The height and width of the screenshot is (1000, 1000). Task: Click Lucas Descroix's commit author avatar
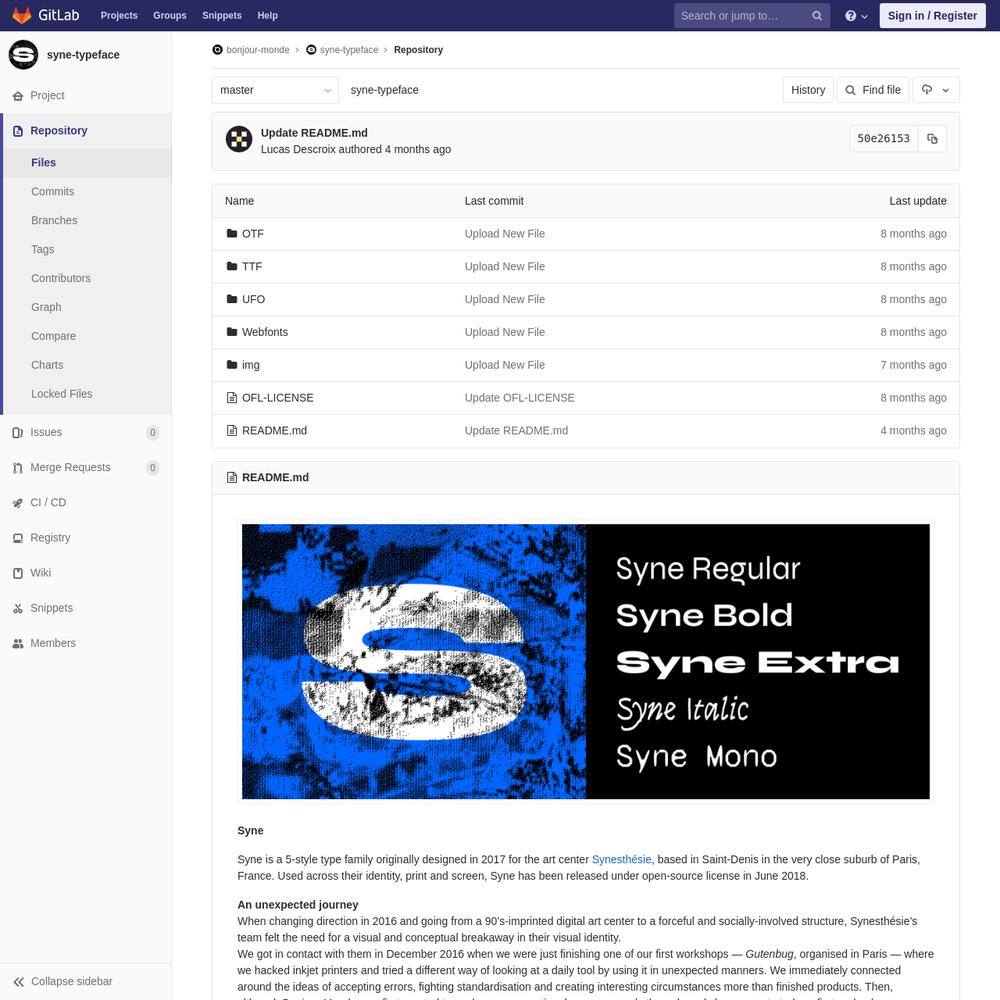coord(239,139)
